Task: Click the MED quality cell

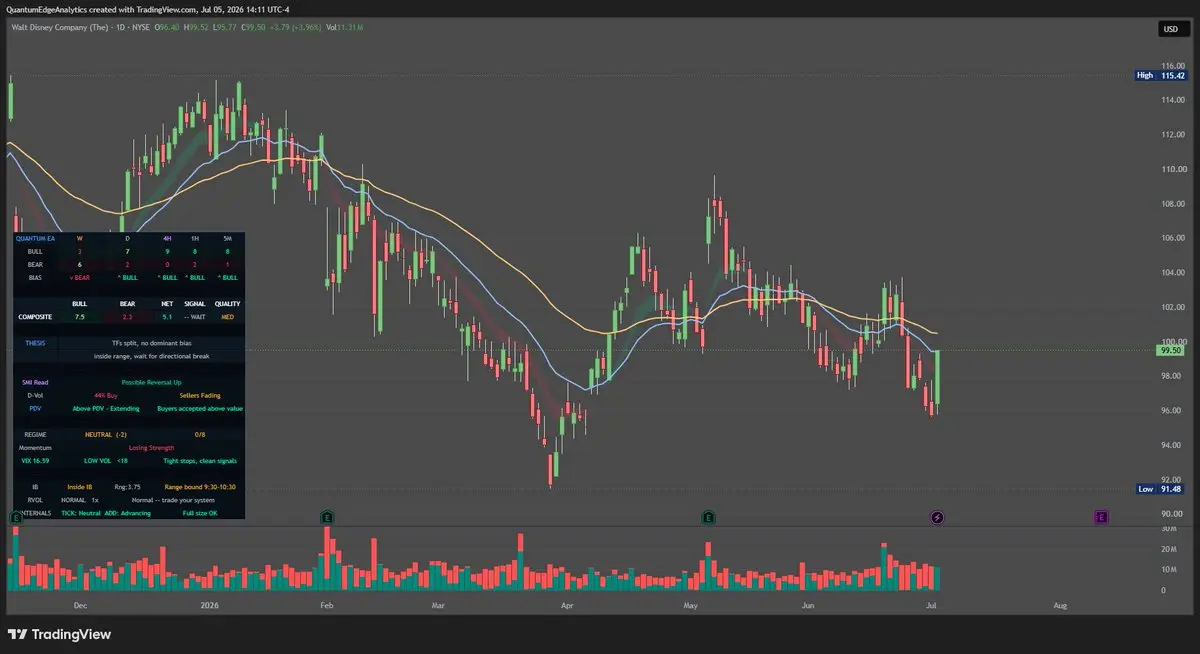Action: 227,317
